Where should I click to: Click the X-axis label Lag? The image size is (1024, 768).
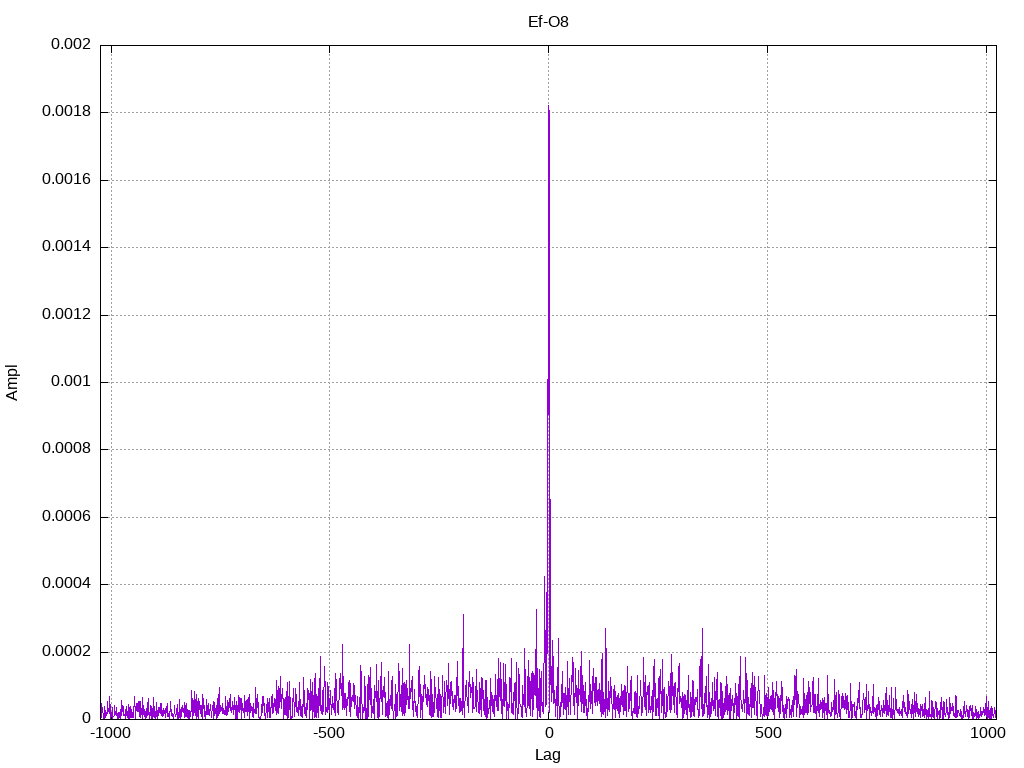point(548,755)
